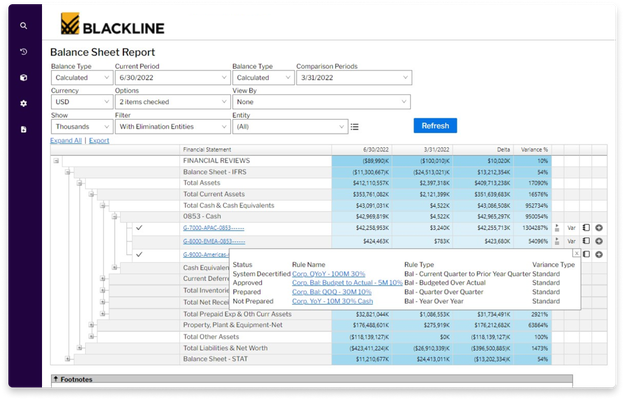Expand Property, Plant & Equipment-Net node

click(91, 325)
